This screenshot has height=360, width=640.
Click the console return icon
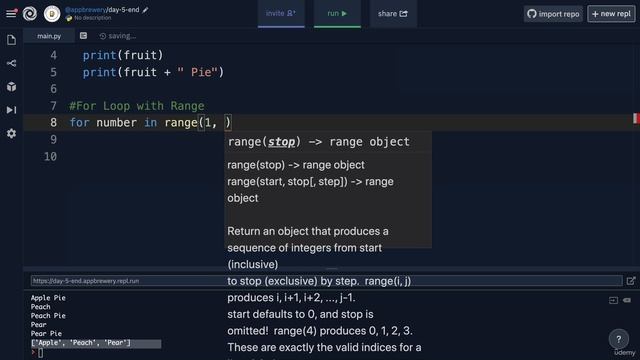click(x=613, y=300)
